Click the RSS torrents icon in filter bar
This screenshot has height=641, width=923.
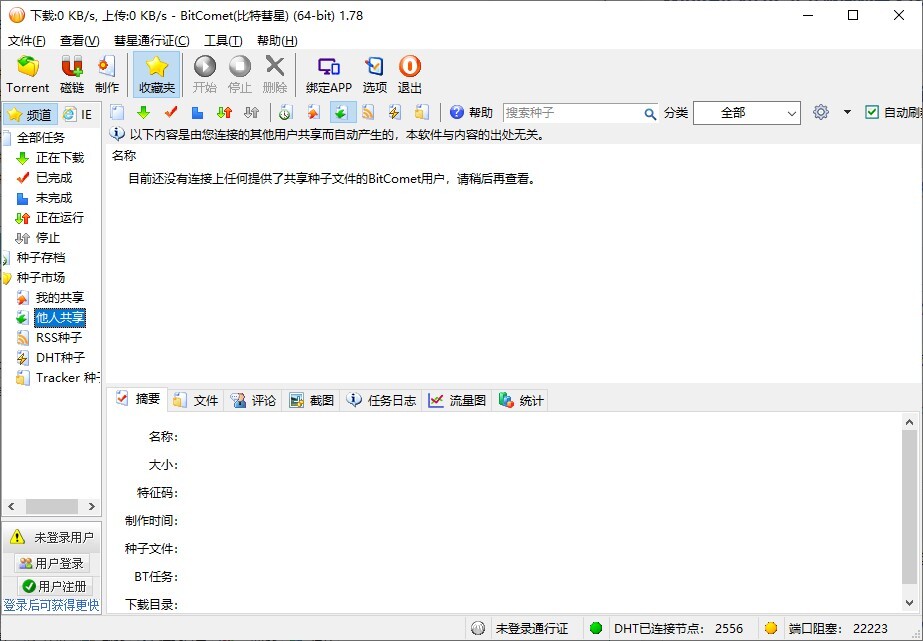pyautogui.click(x=368, y=112)
